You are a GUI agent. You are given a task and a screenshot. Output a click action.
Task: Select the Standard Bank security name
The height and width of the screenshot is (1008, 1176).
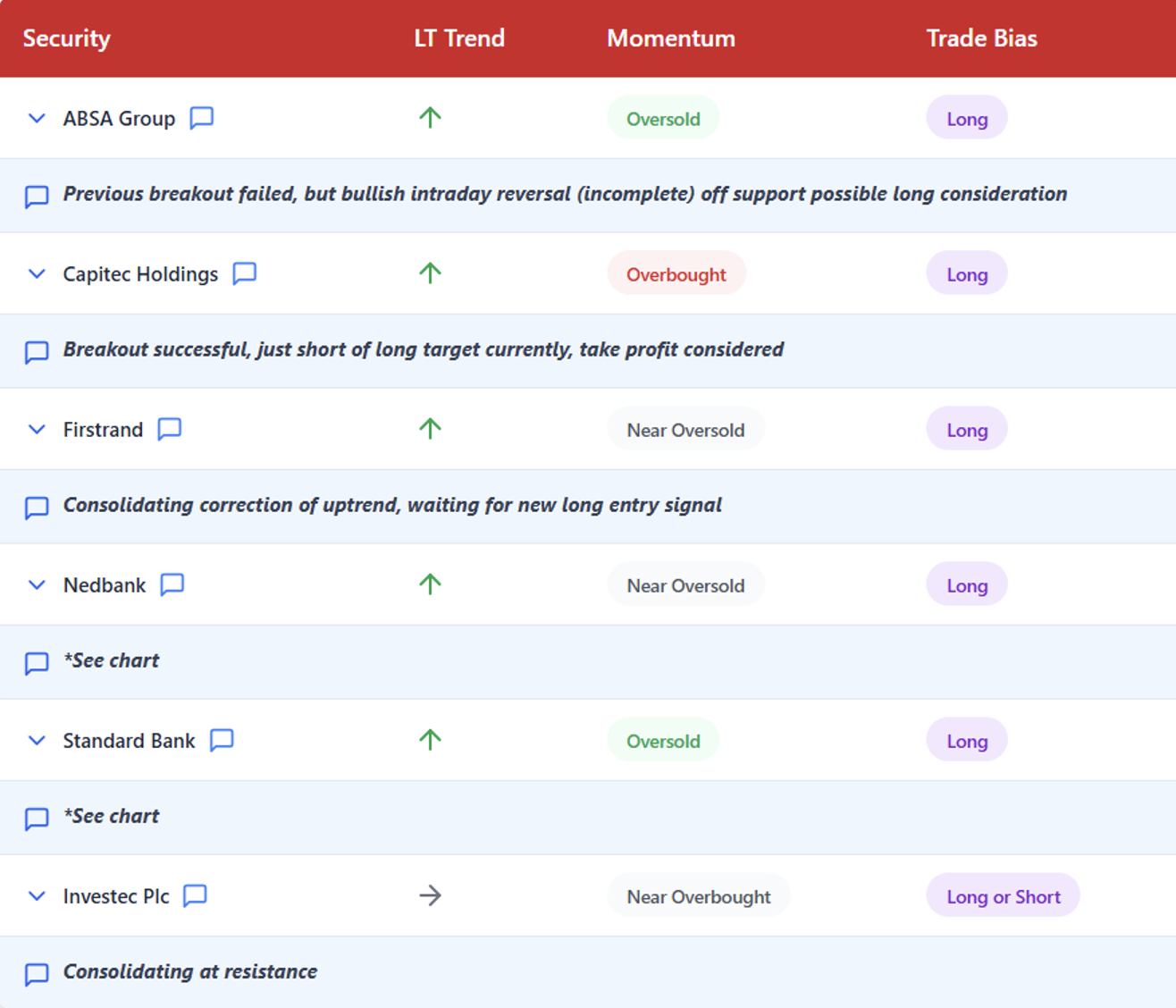129,741
